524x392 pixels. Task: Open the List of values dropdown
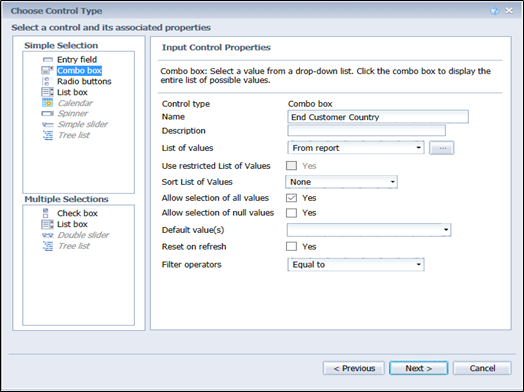(356, 148)
